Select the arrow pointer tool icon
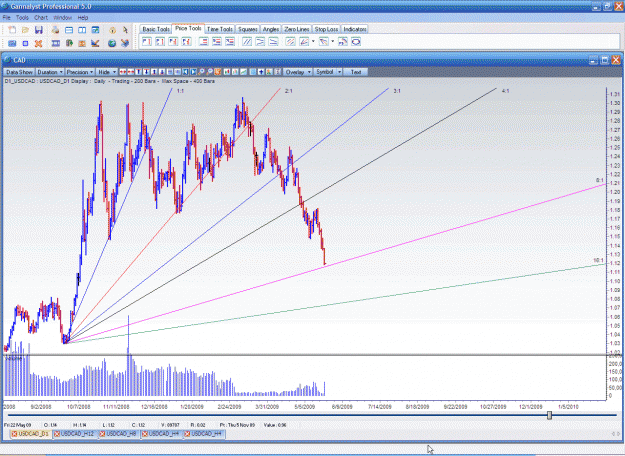625x456 pixels. (x=125, y=30)
